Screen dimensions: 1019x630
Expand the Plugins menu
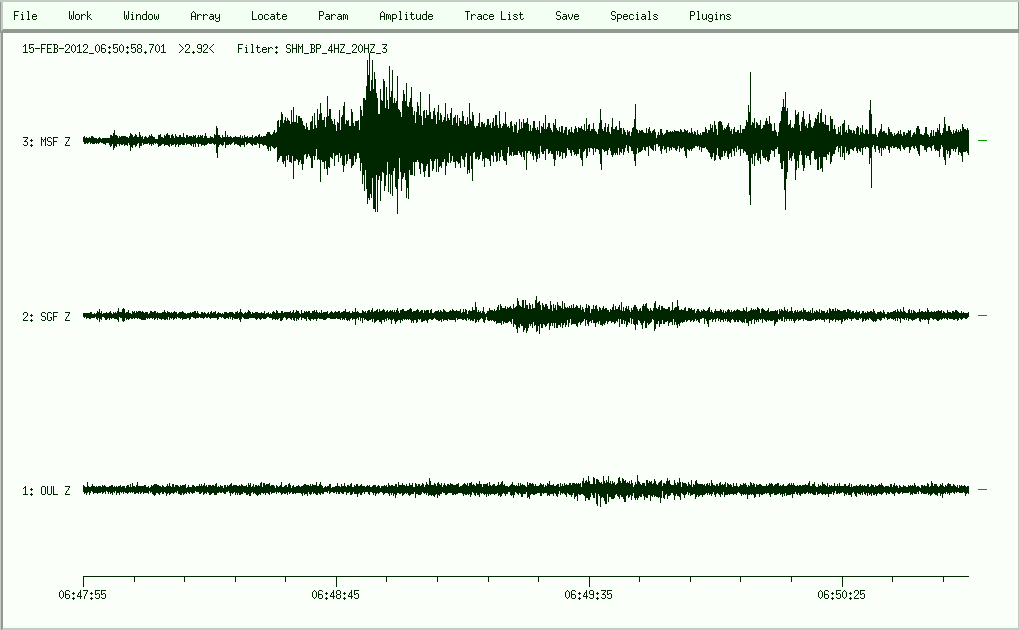coord(710,16)
